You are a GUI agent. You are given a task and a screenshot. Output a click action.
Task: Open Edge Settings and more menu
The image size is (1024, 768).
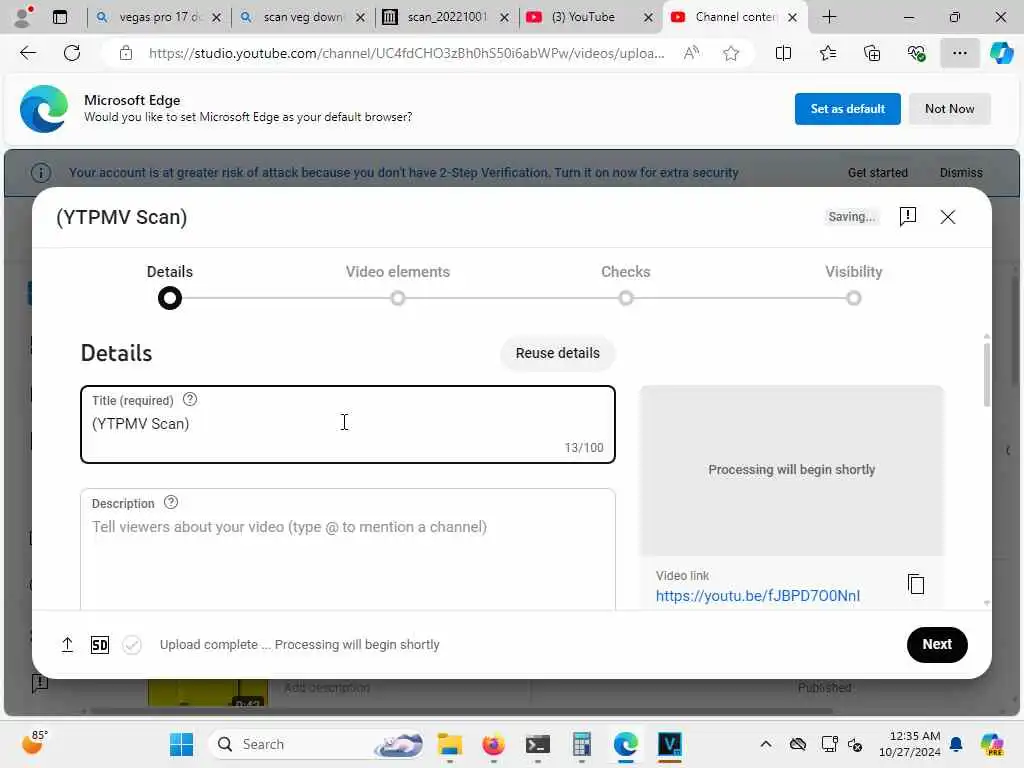pyautogui.click(x=959, y=54)
